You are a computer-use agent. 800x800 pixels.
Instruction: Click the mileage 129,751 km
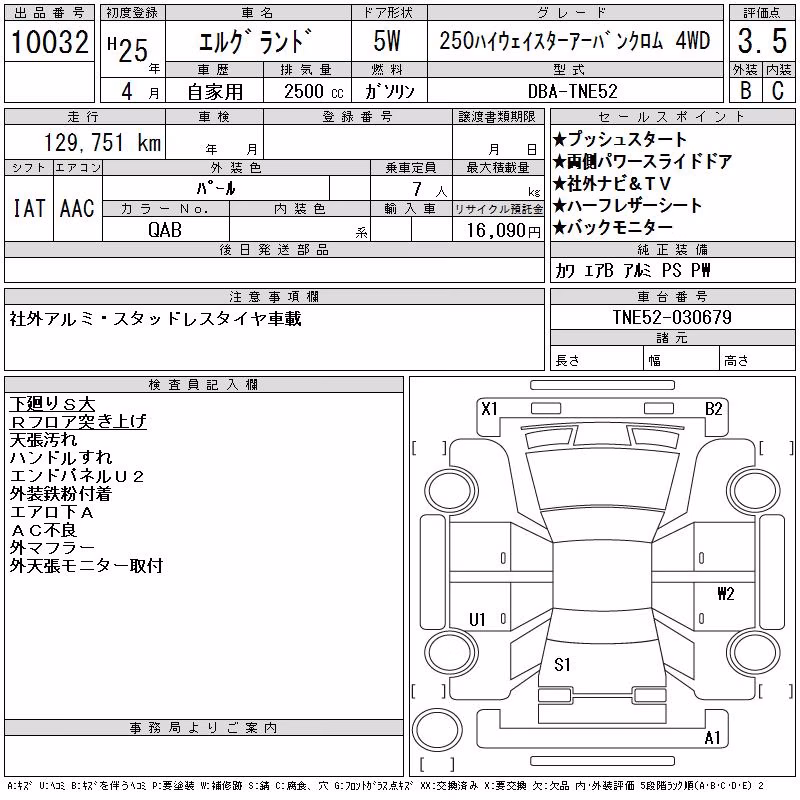(x=102, y=142)
